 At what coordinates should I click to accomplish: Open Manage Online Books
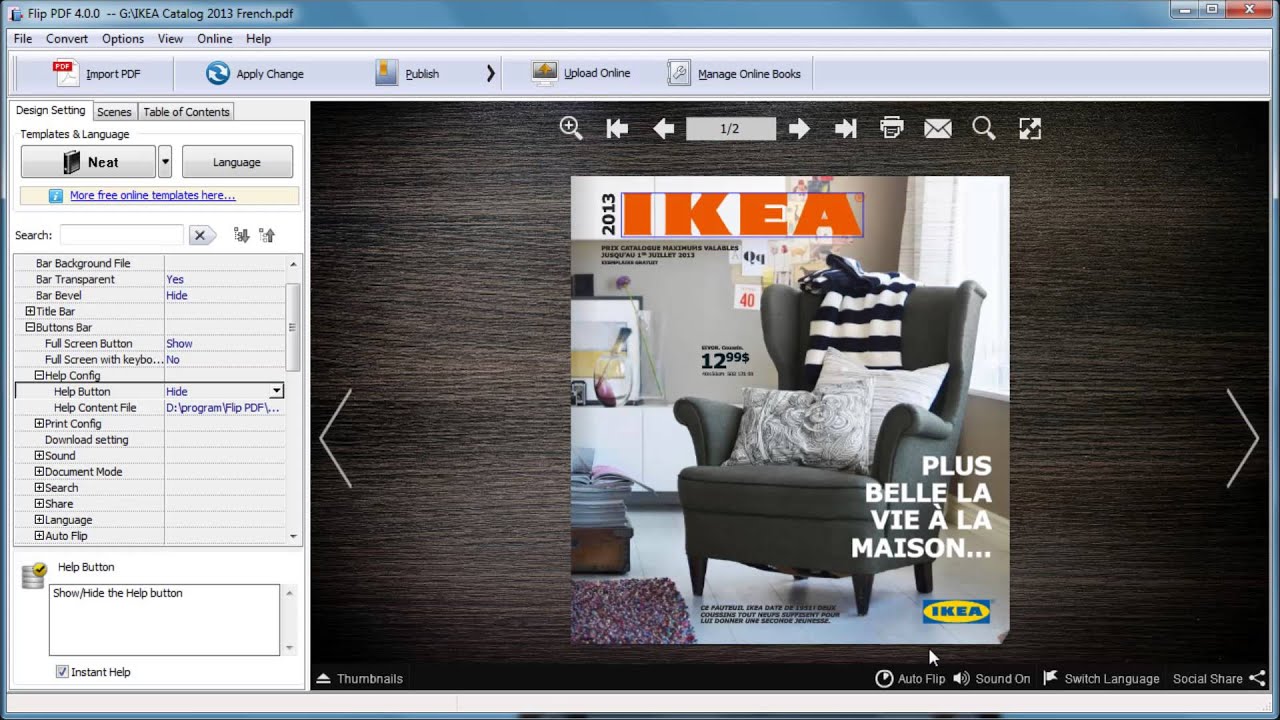coord(734,73)
